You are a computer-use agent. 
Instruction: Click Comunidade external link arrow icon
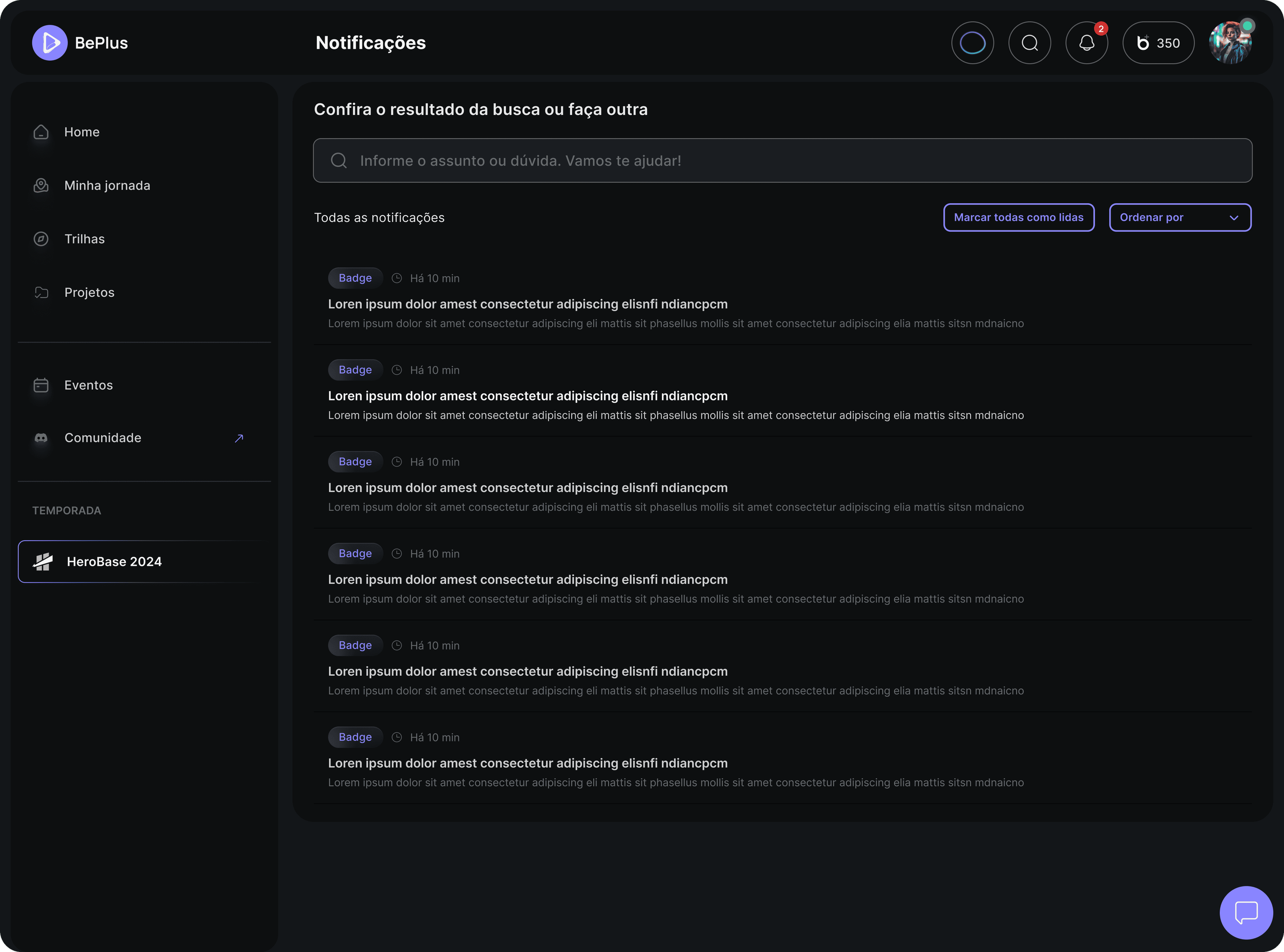[239, 438]
